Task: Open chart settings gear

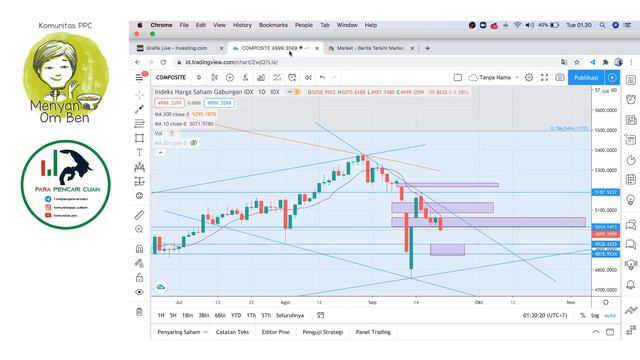Action: point(529,77)
